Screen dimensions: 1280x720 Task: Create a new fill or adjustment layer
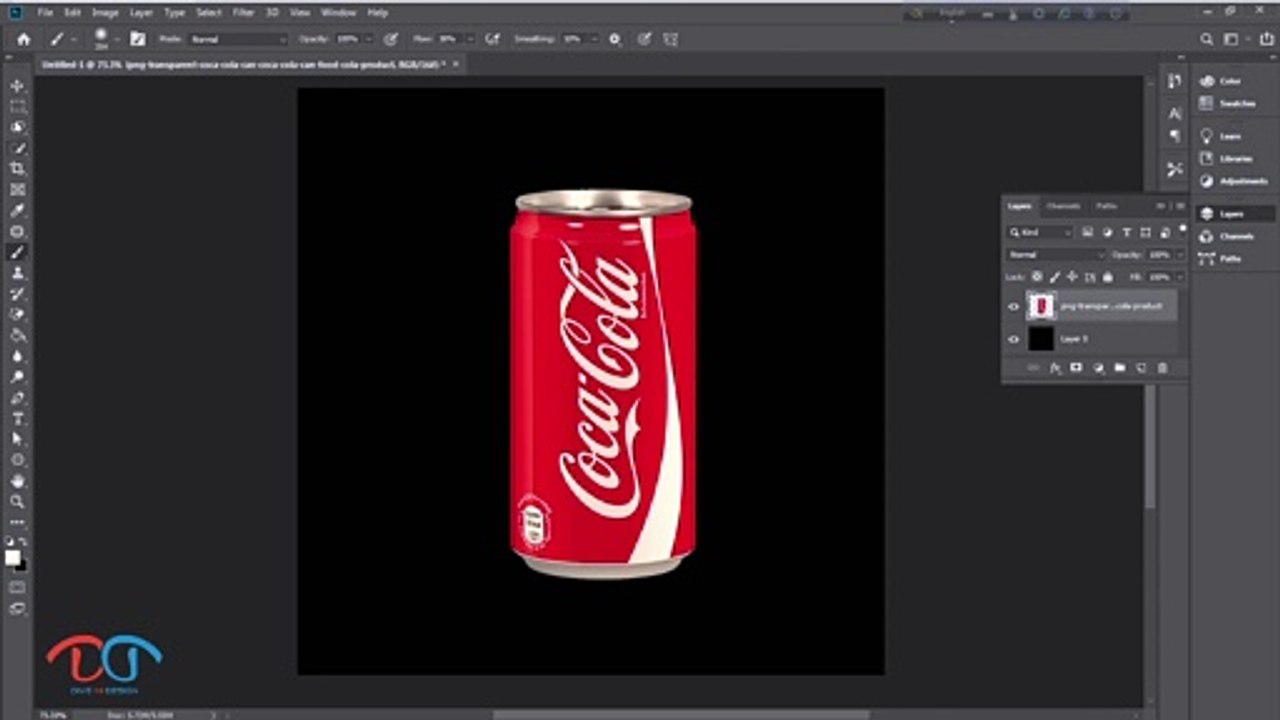point(1098,368)
